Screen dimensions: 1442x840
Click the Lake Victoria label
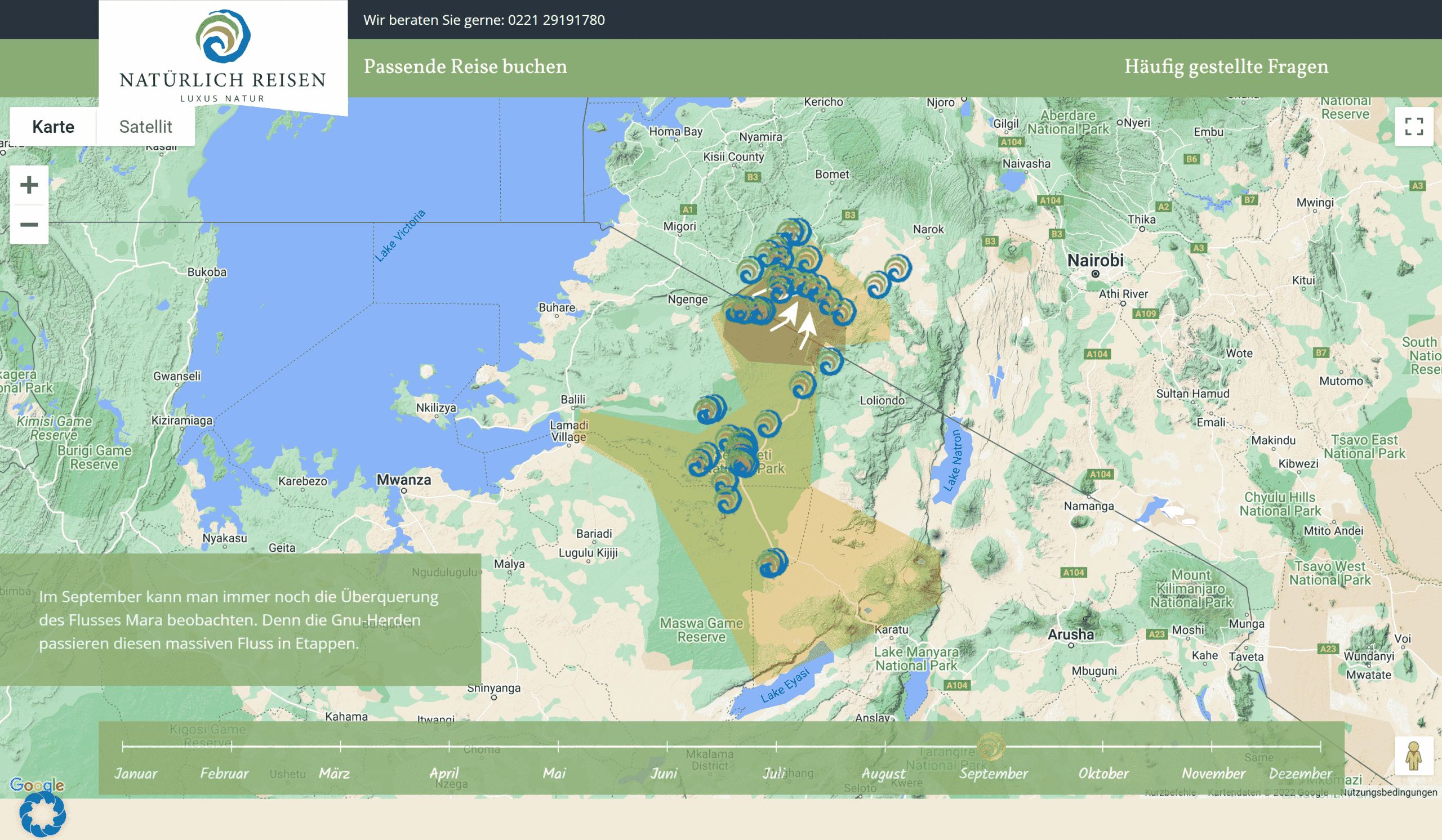pyautogui.click(x=400, y=235)
